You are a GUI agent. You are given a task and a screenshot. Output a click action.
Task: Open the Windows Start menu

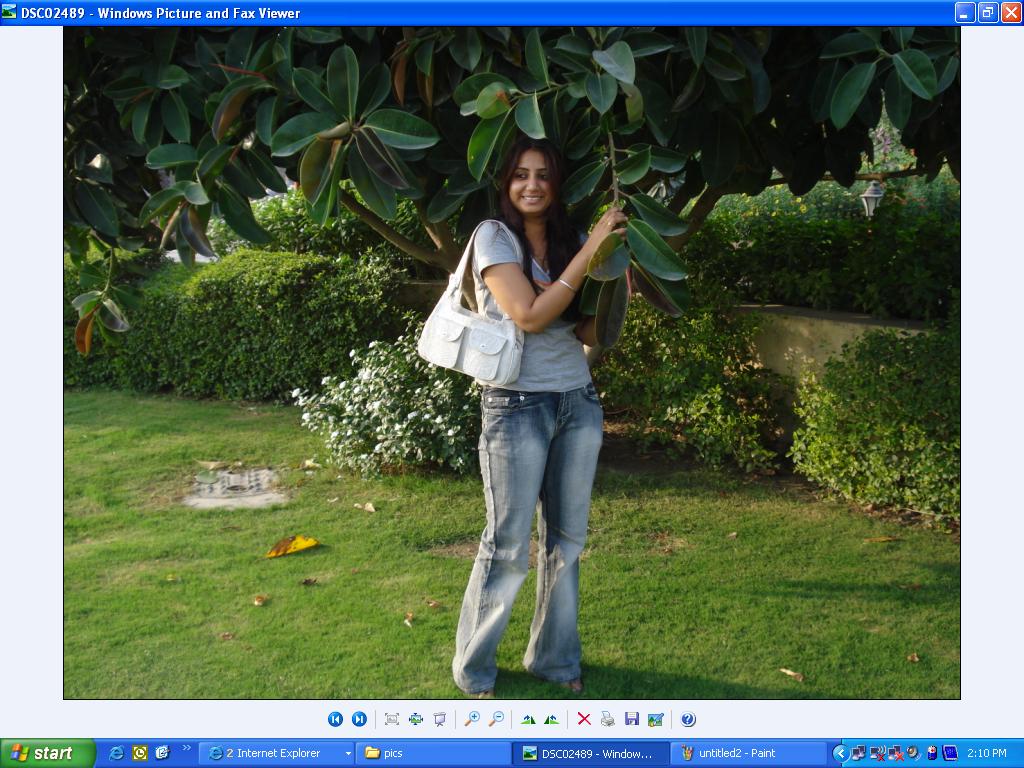tap(48, 753)
